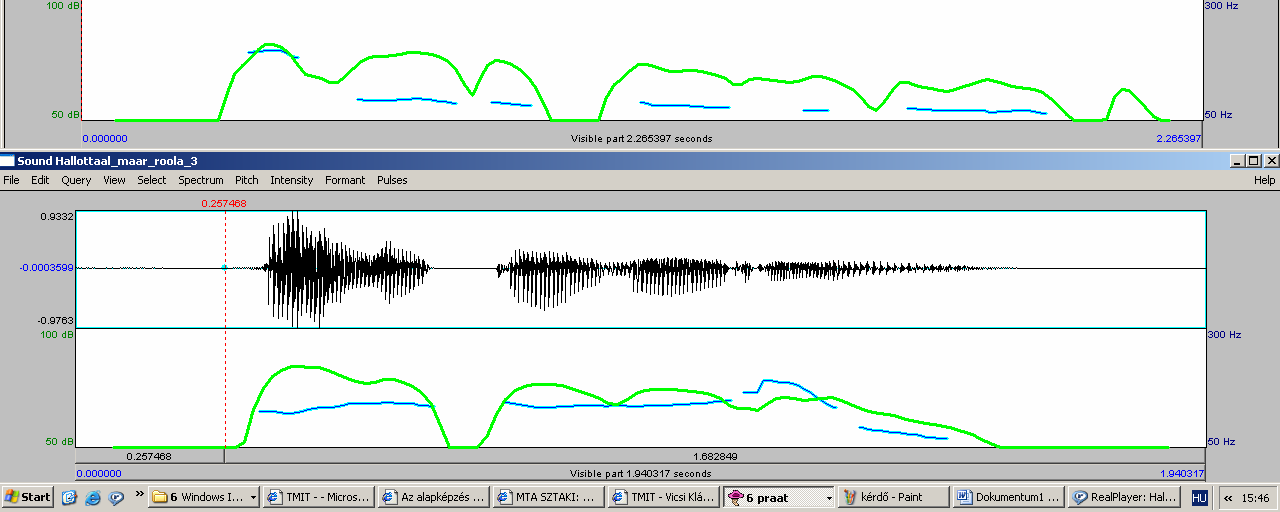1280x512 pixels.
Task: Click the red cursor time label 0.257468
Action: pos(224,203)
